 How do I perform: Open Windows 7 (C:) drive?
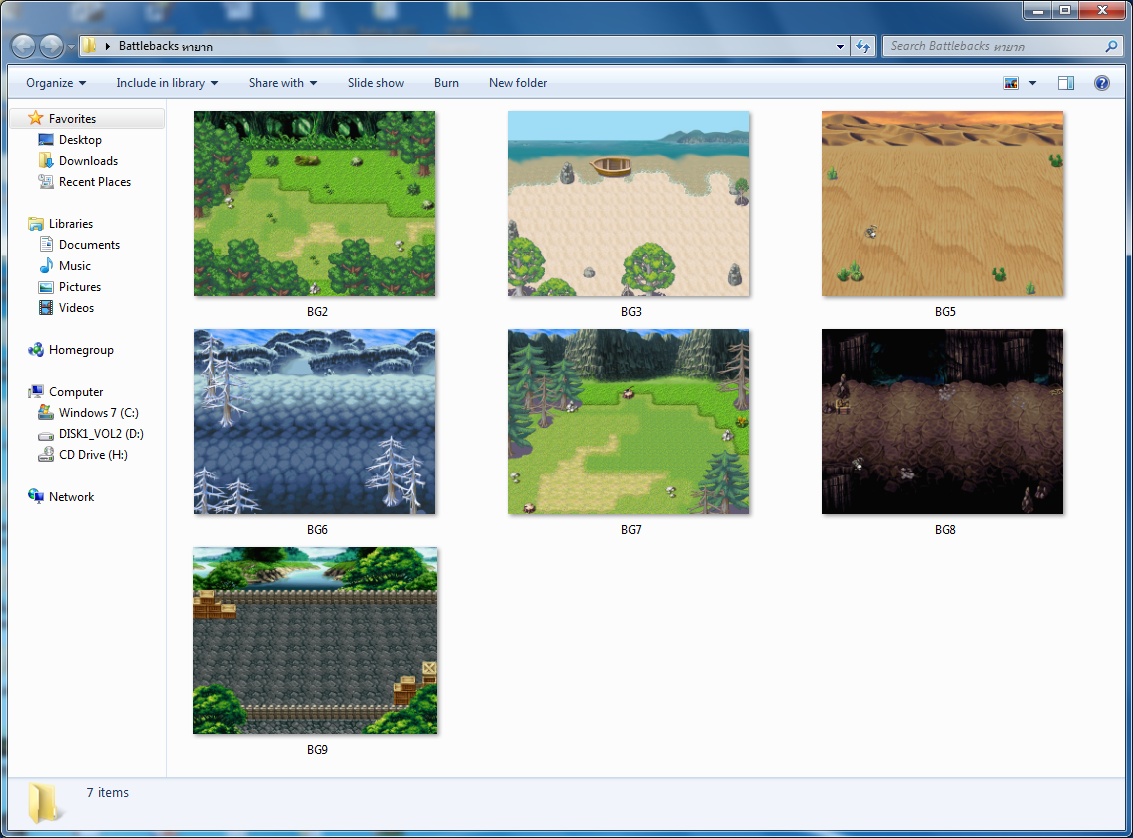point(98,412)
